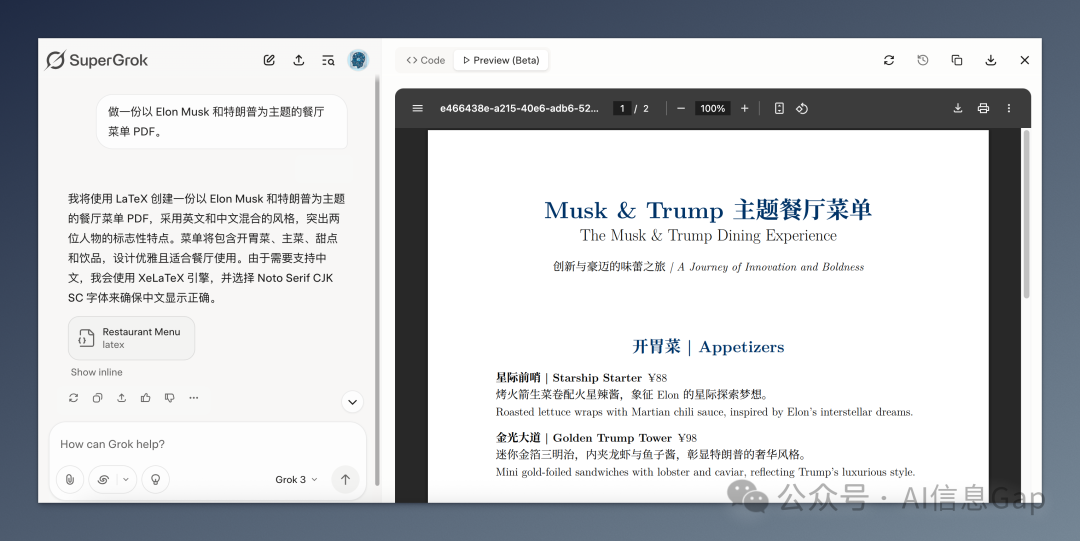The height and width of the screenshot is (541, 1080).
Task: Click the PDF page number field
Action: [622, 108]
